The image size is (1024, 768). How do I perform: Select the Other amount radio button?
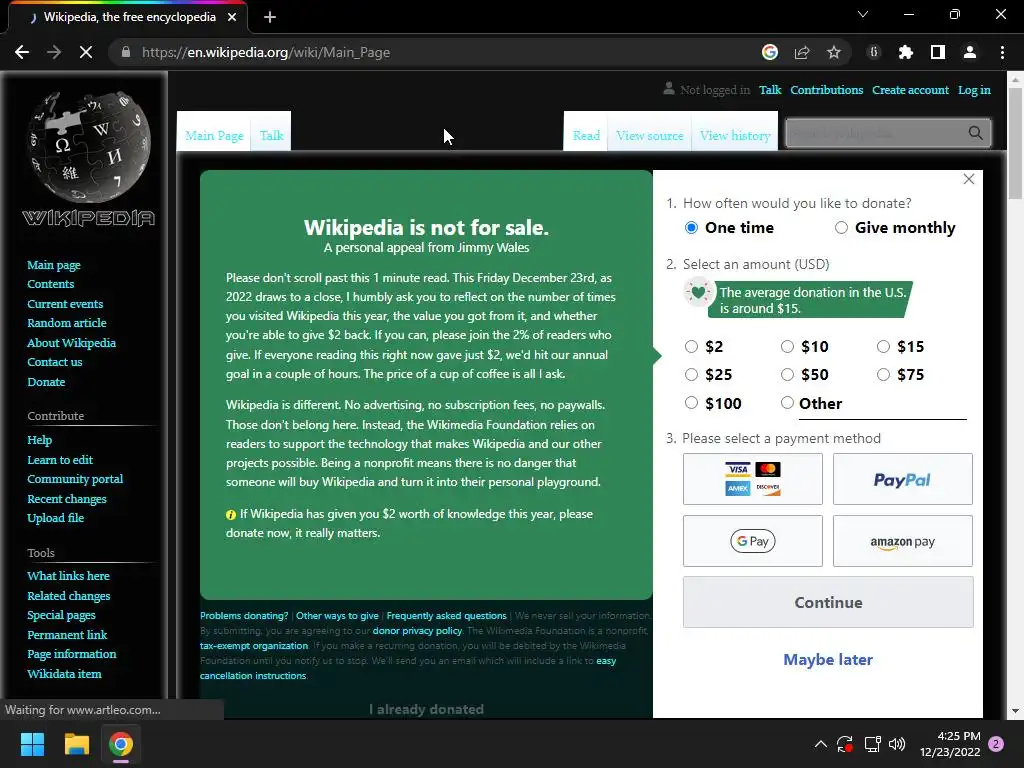(x=787, y=403)
